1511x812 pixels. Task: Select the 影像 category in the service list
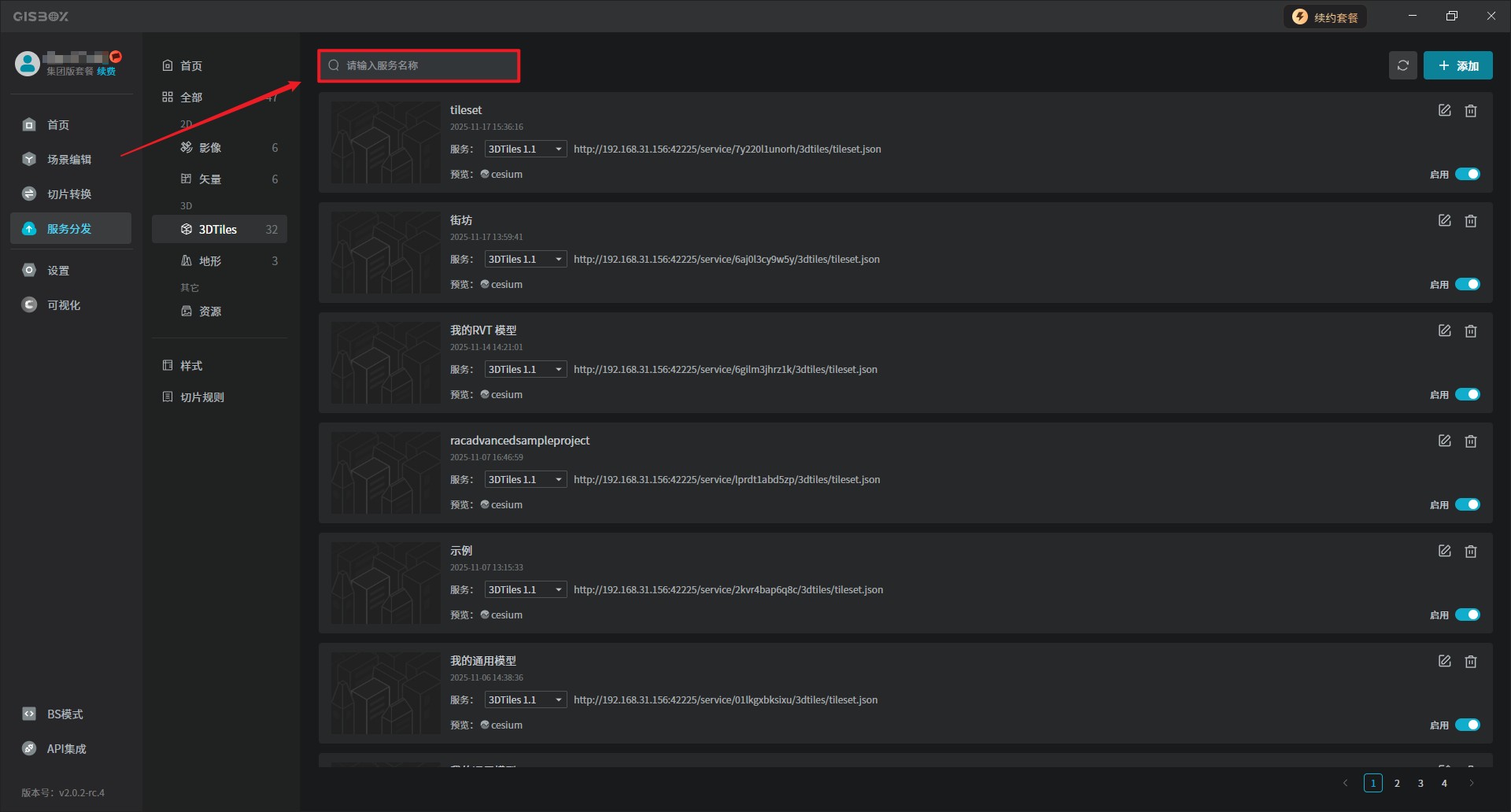[209, 148]
